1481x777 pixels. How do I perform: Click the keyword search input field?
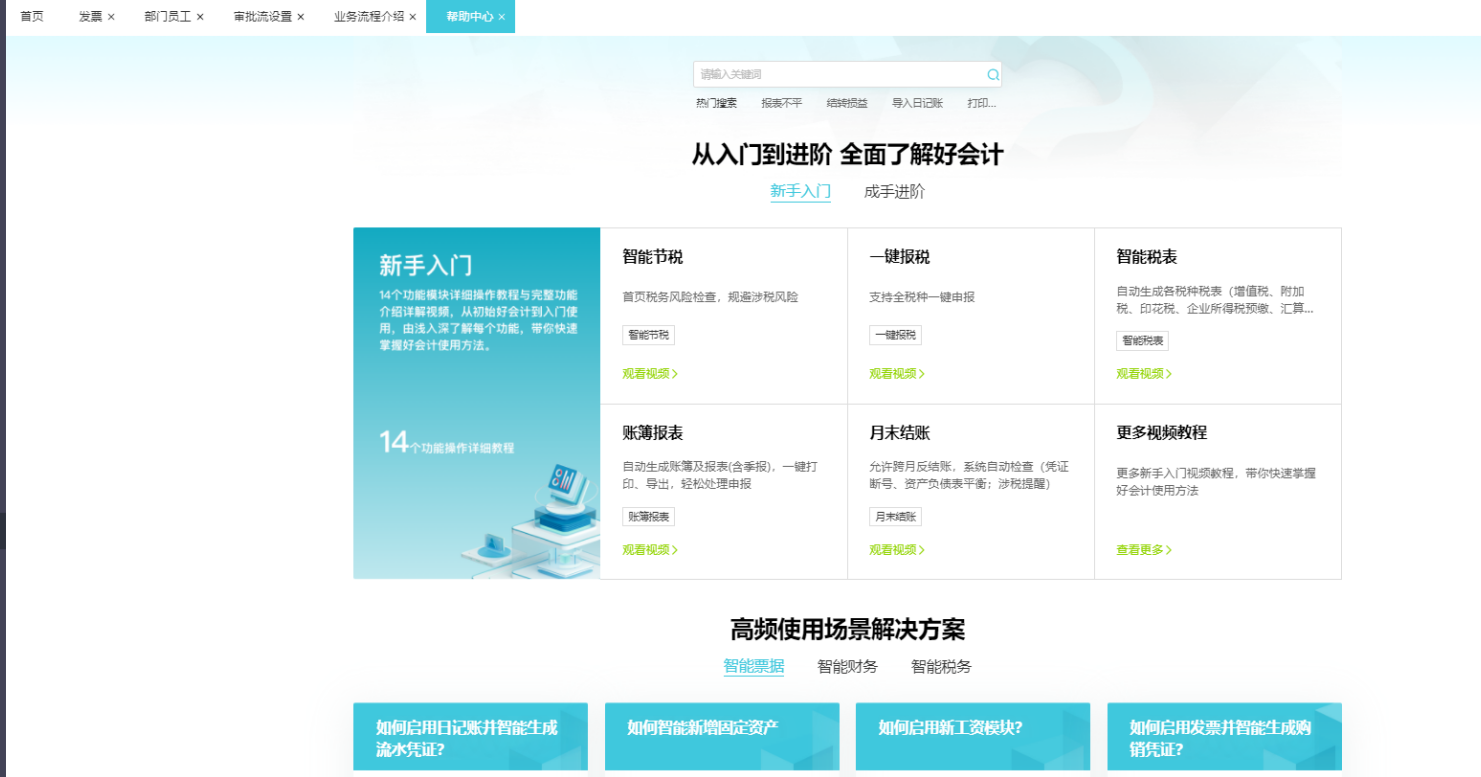[x=840, y=75]
